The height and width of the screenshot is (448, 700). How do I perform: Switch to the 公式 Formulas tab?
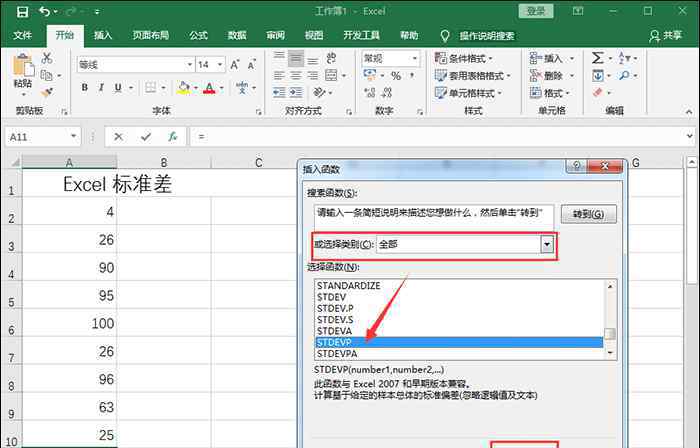click(198, 35)
